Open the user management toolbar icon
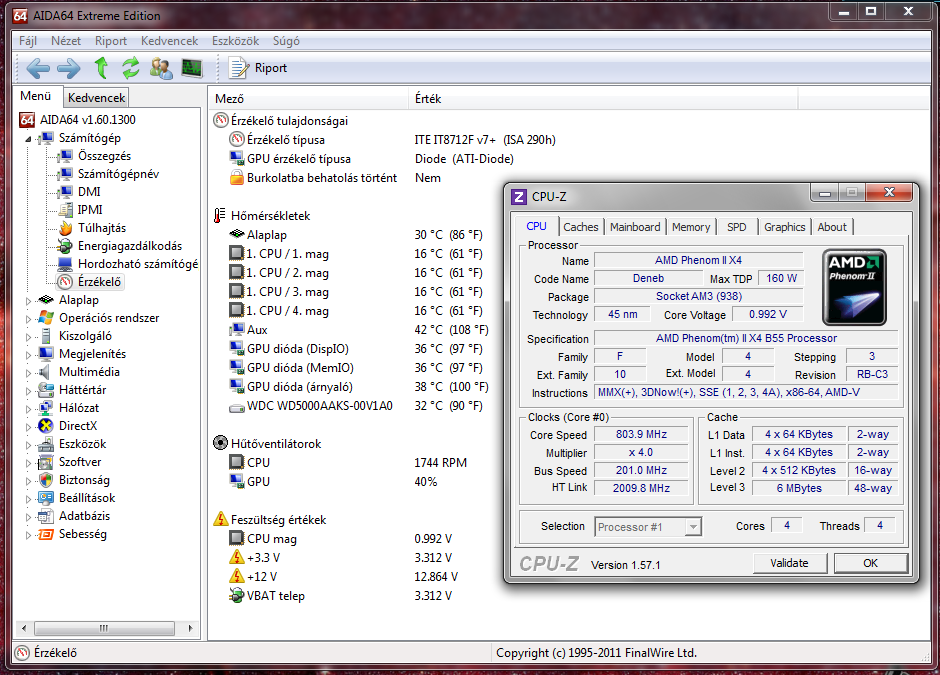Screen dimensions: 940x675 pos(161,68)
